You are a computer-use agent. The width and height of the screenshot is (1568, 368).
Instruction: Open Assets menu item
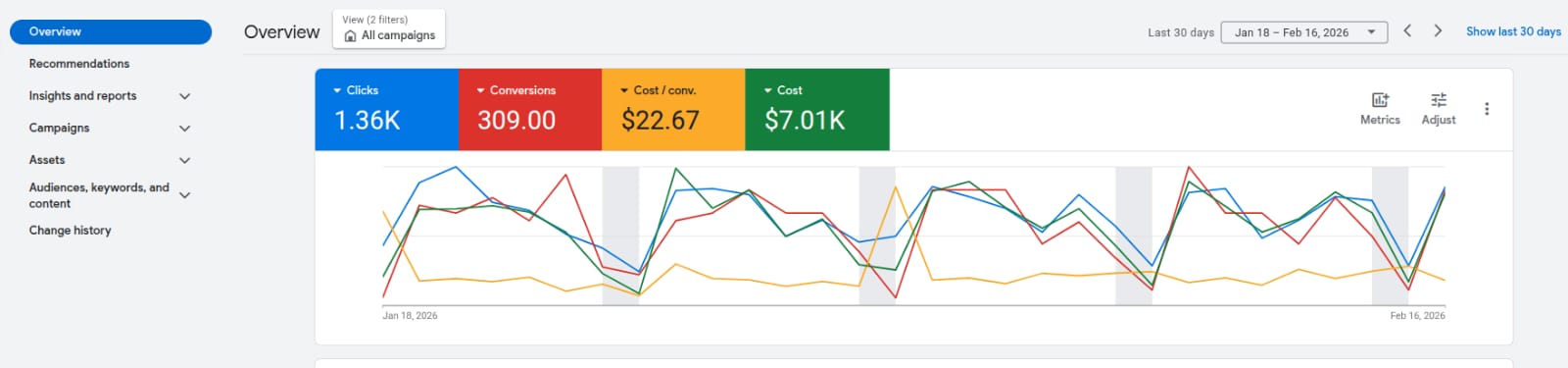47,160
